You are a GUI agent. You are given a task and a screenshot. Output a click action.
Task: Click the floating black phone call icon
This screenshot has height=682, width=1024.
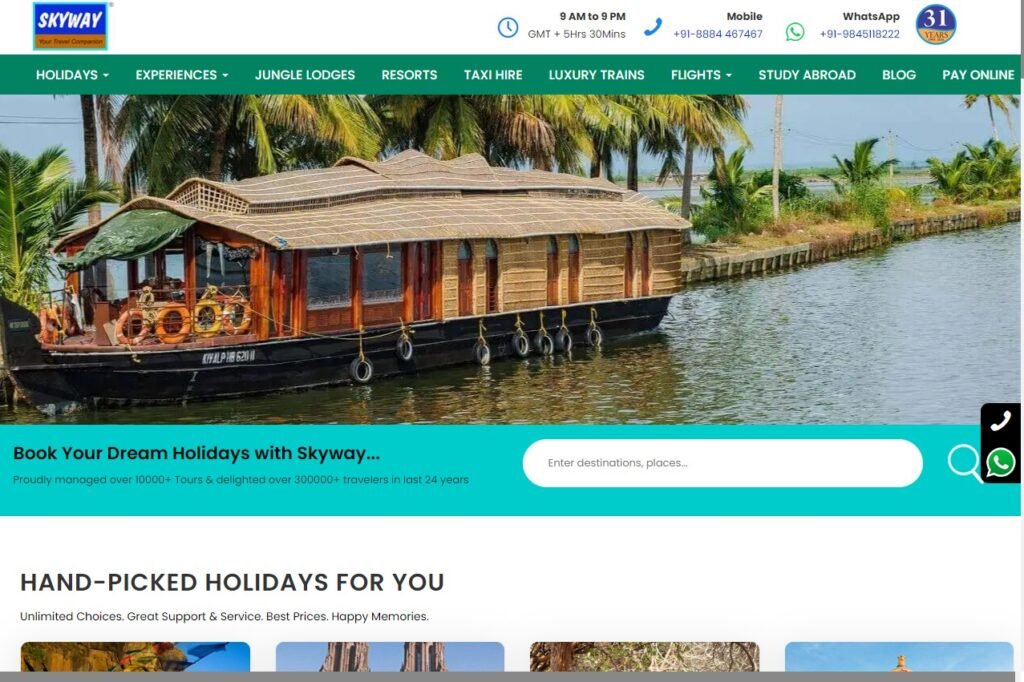coord(1000,421)
